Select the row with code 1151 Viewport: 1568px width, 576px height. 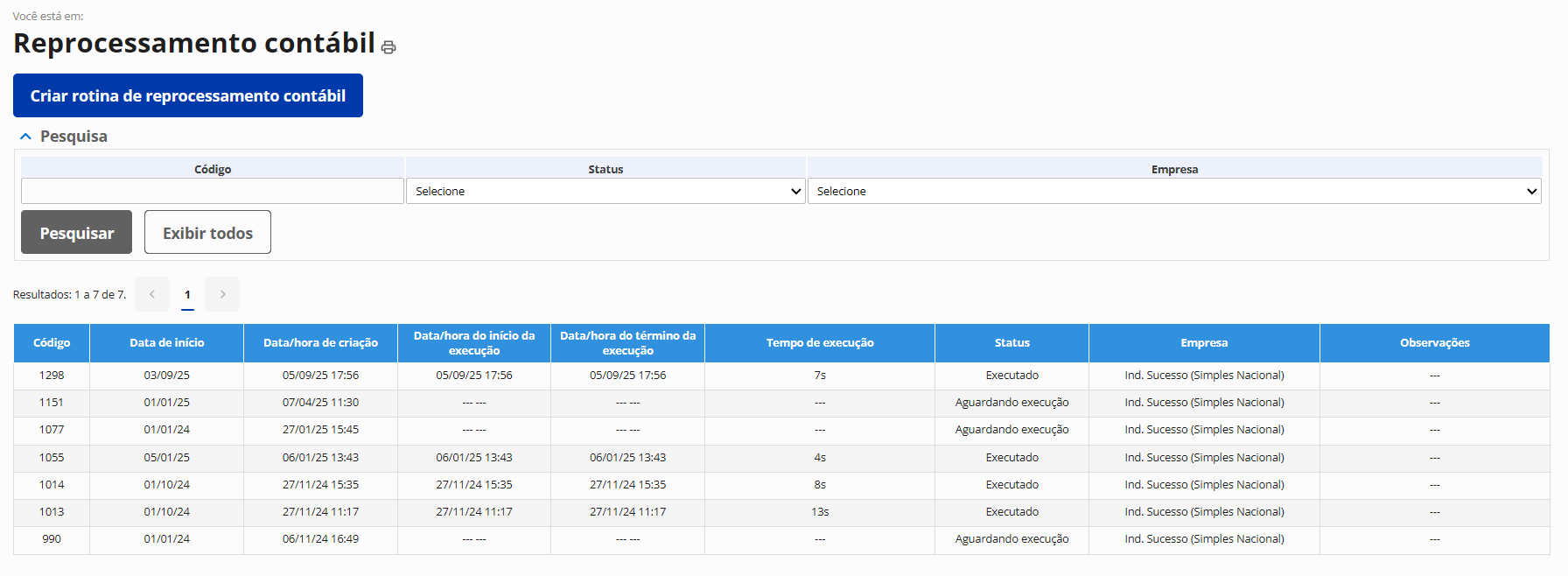[x=52, y=403]
